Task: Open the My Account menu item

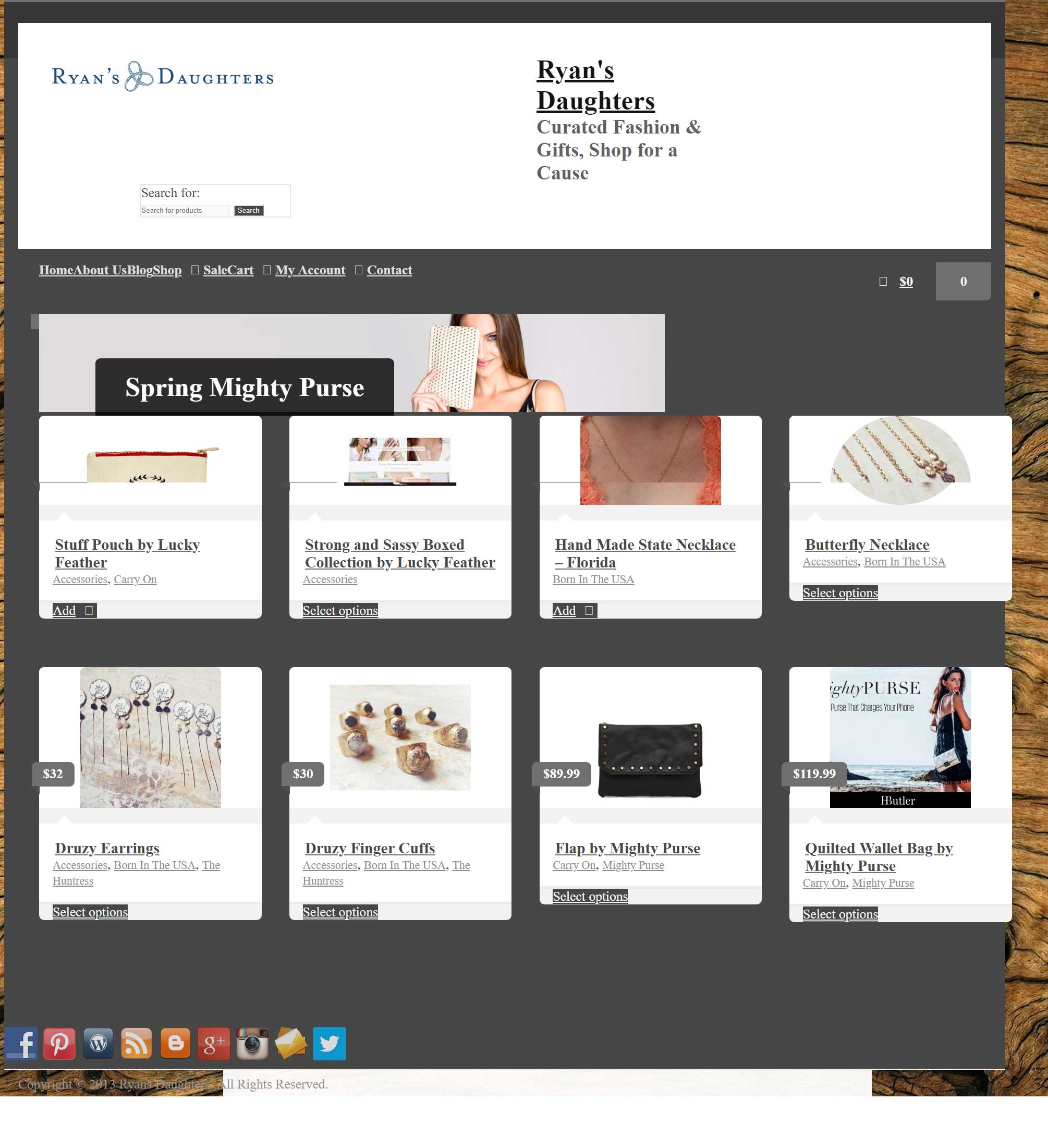Action: tap(310, 270)
